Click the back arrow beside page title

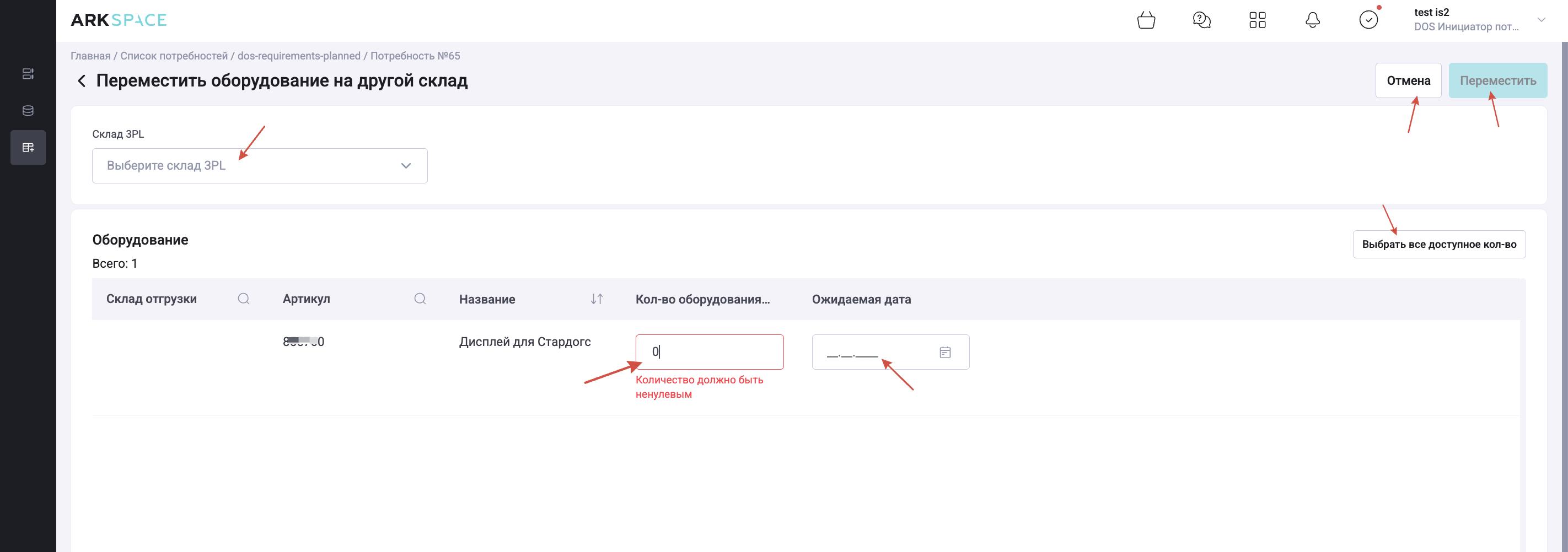82,81
